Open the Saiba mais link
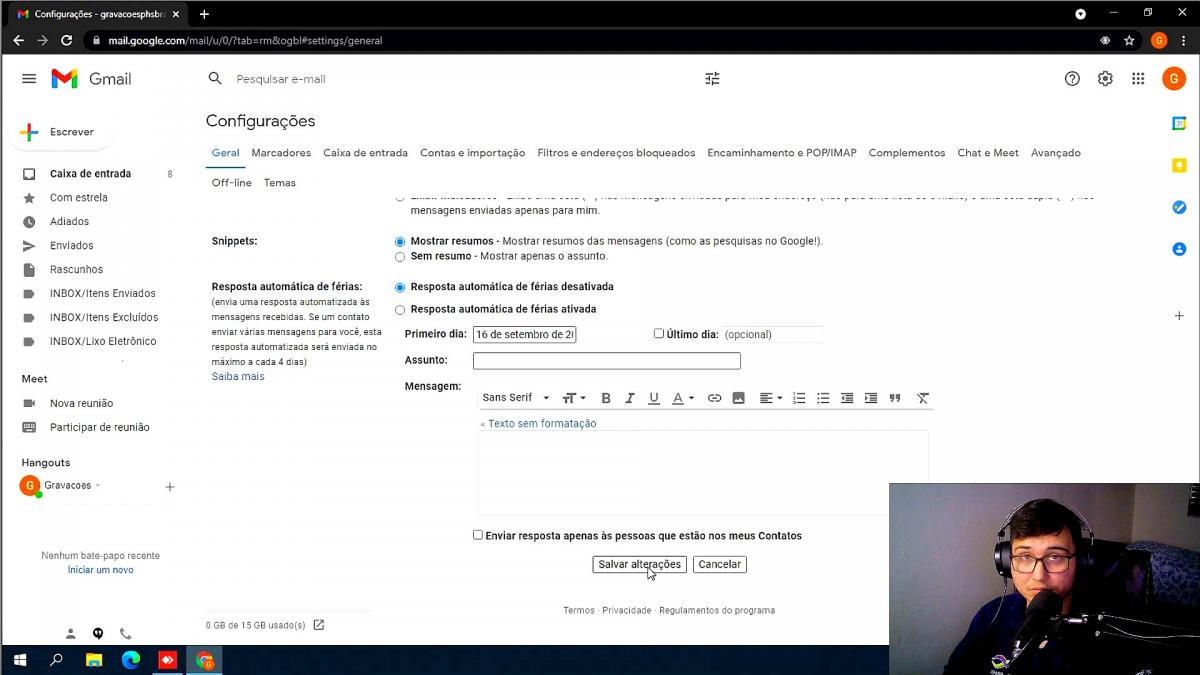The image size is (1200, 675). (238, 377)
